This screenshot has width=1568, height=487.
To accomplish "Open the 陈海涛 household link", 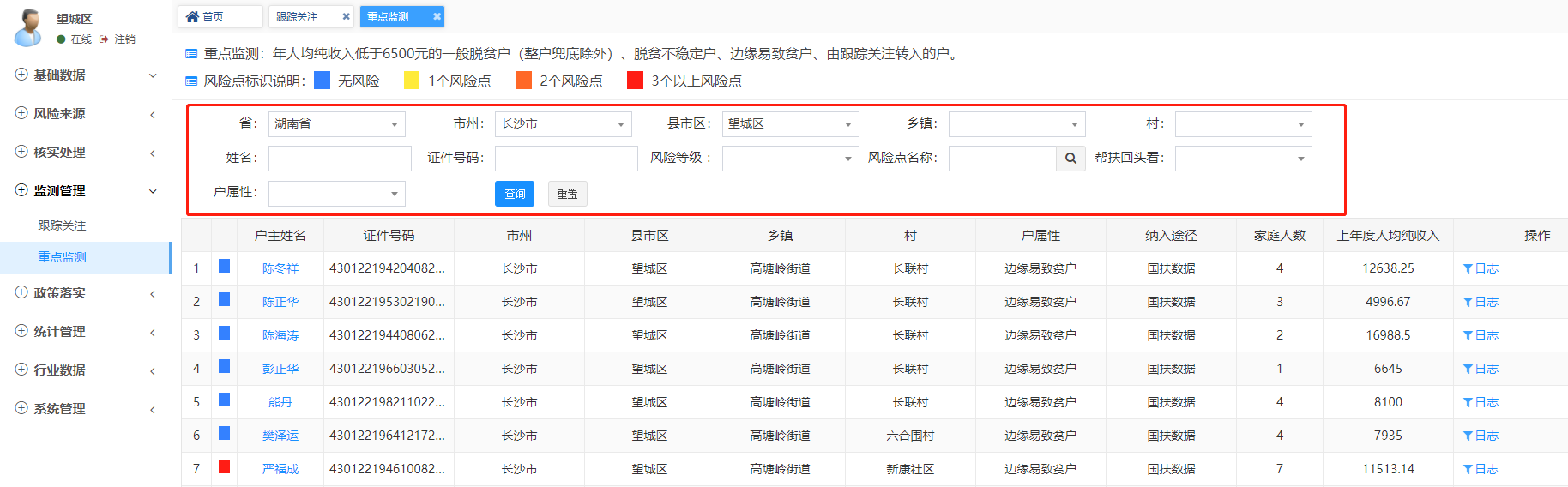I will click(280, 336).
